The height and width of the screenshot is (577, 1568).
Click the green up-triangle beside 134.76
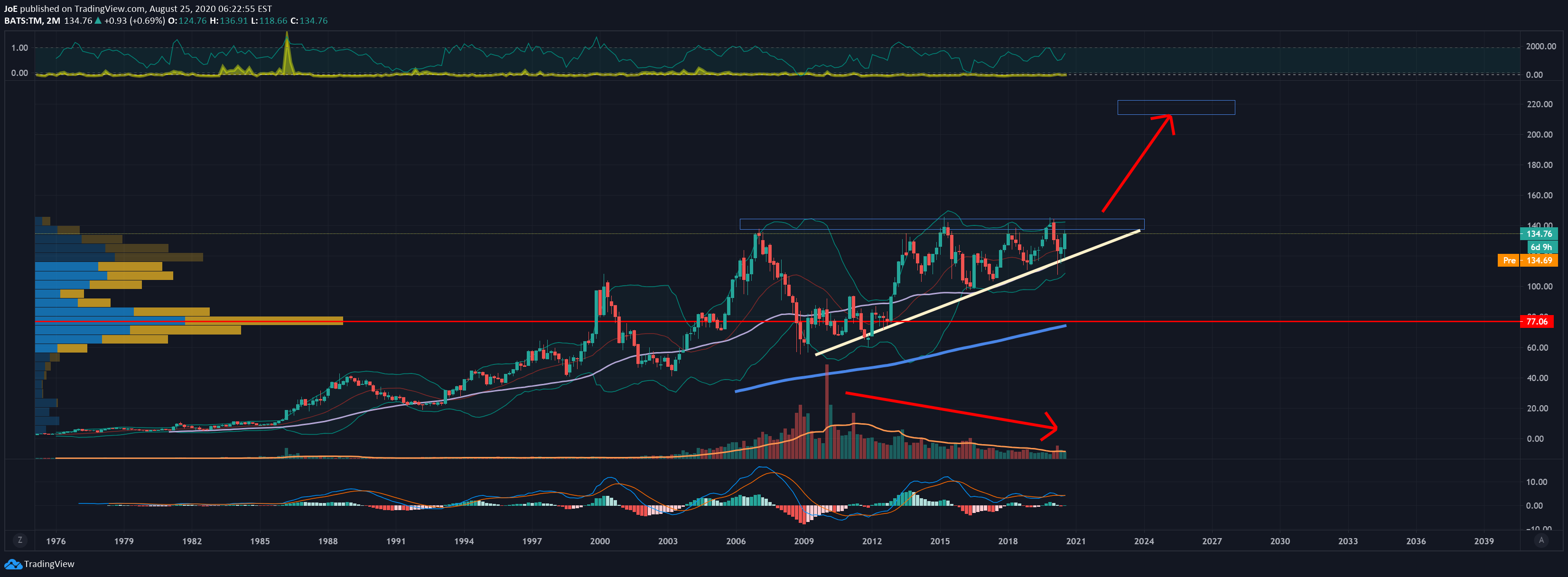(98, 21)
